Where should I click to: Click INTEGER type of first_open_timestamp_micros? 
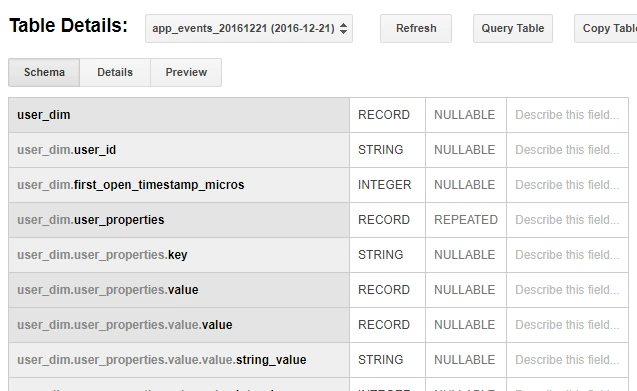(385, 185)
